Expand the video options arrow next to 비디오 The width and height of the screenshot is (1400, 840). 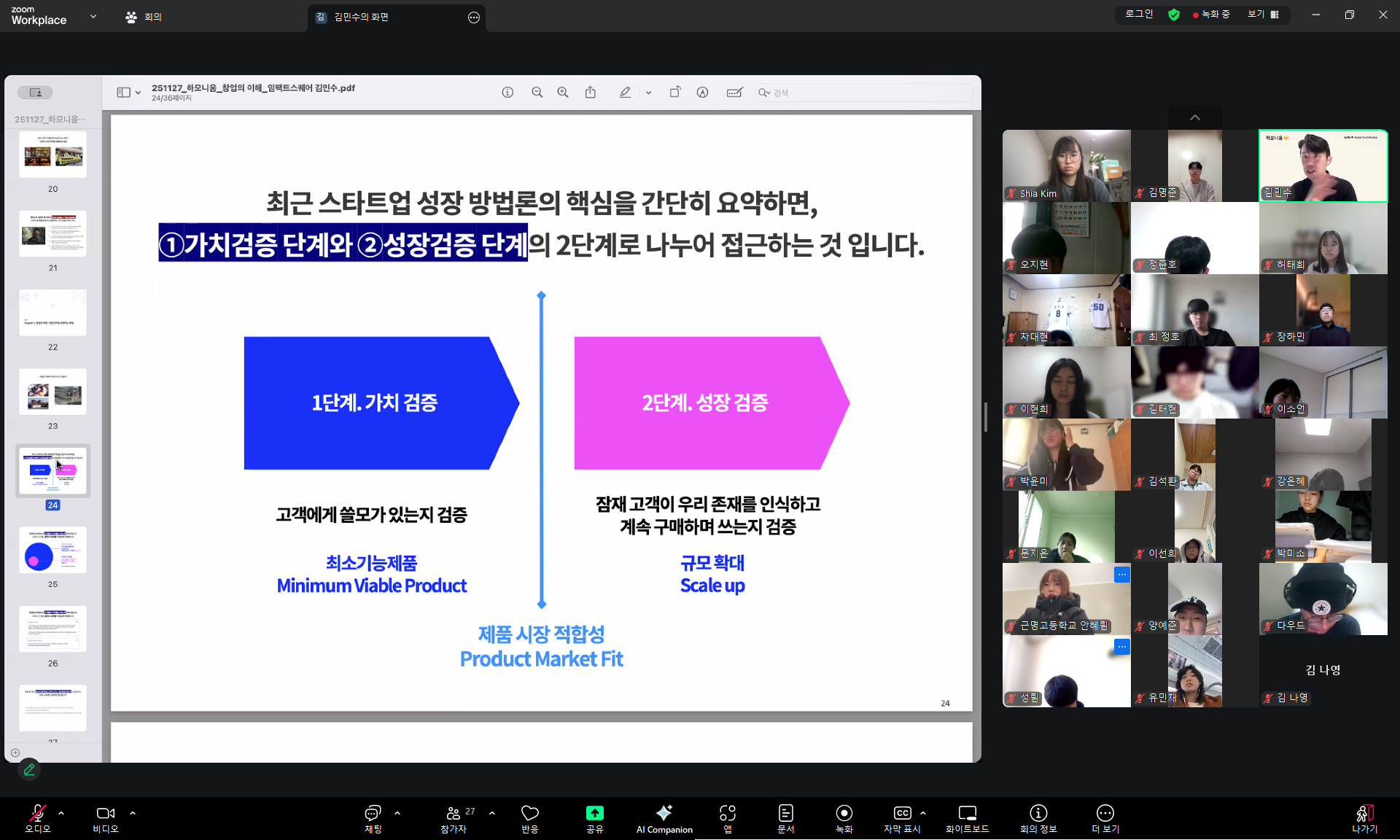point(133,812)
